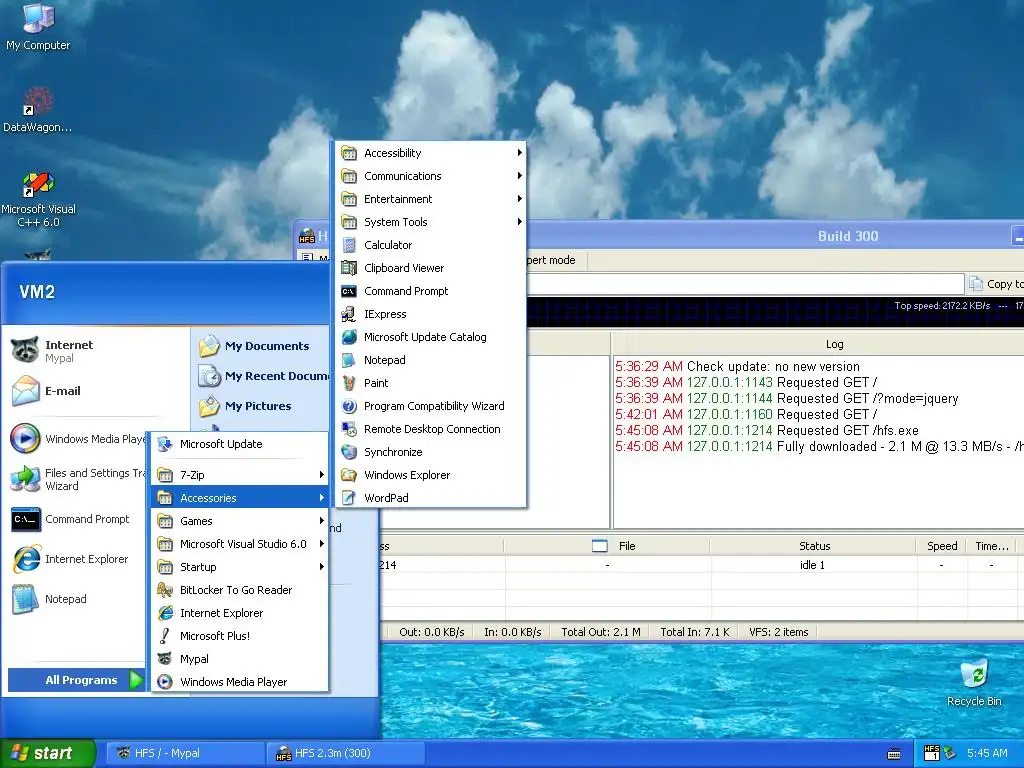Click the HFS system tray icon
This screenshot has height=768, width=1024.
pos(932,753)
